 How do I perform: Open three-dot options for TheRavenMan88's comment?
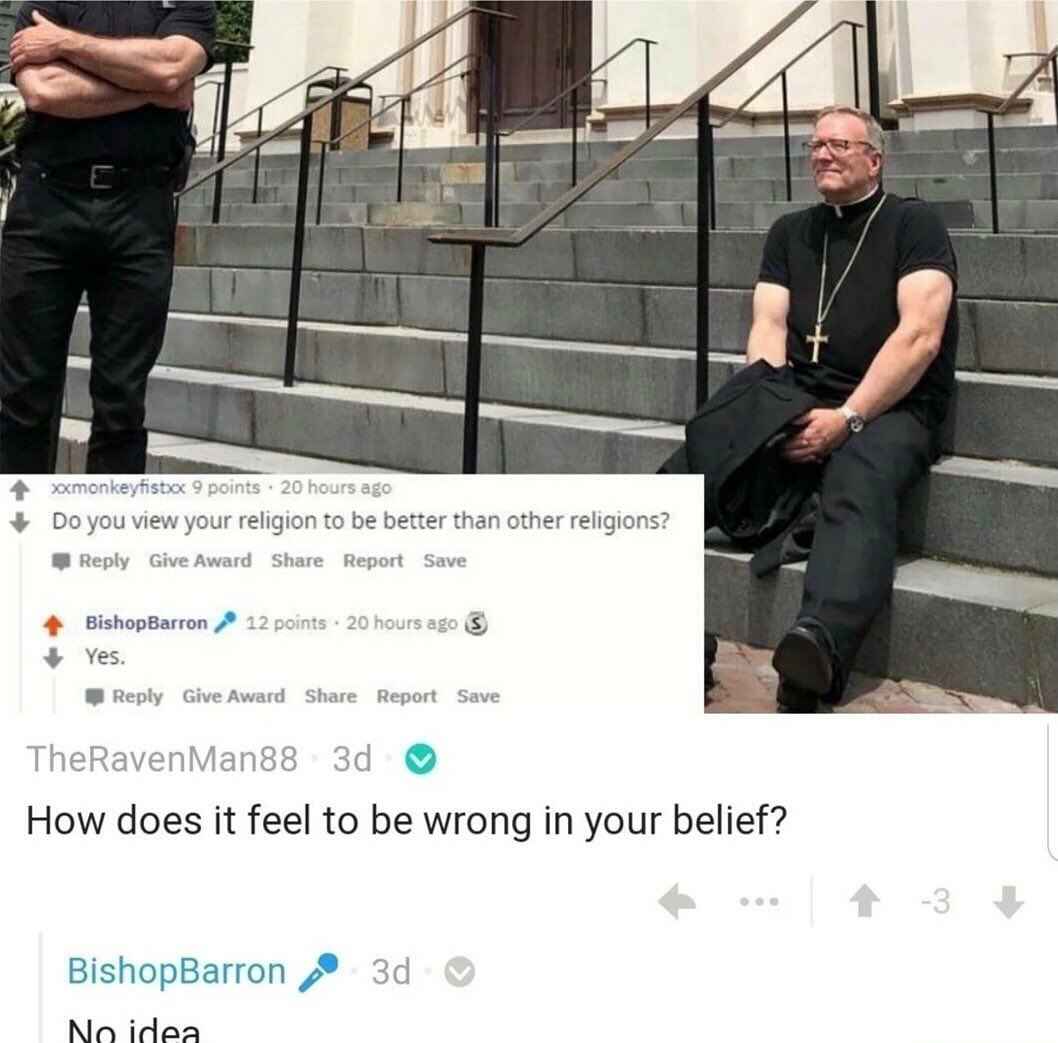(x=759, y=901)
